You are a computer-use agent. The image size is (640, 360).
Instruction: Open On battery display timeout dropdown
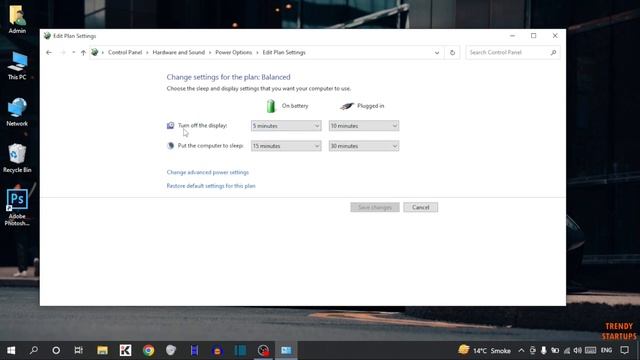[286, 126]
